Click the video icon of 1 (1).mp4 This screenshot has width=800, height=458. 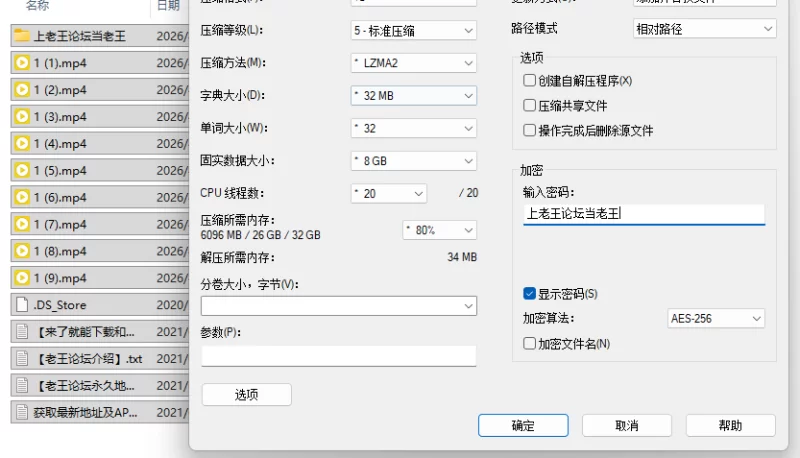click(22, 63)
